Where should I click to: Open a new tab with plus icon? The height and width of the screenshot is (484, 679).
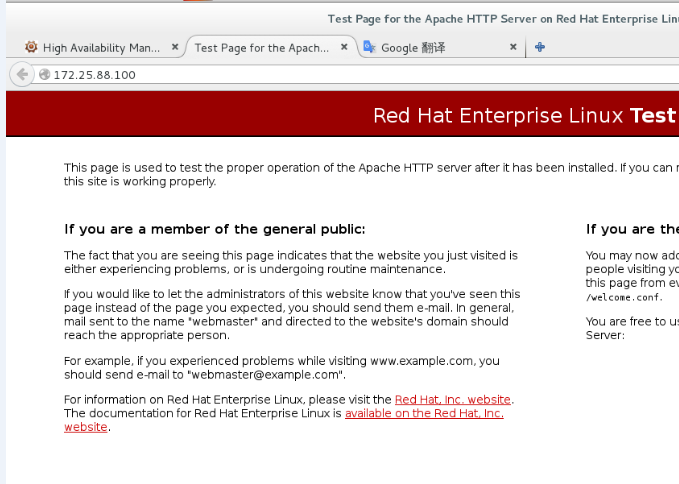tap(540, 47)
